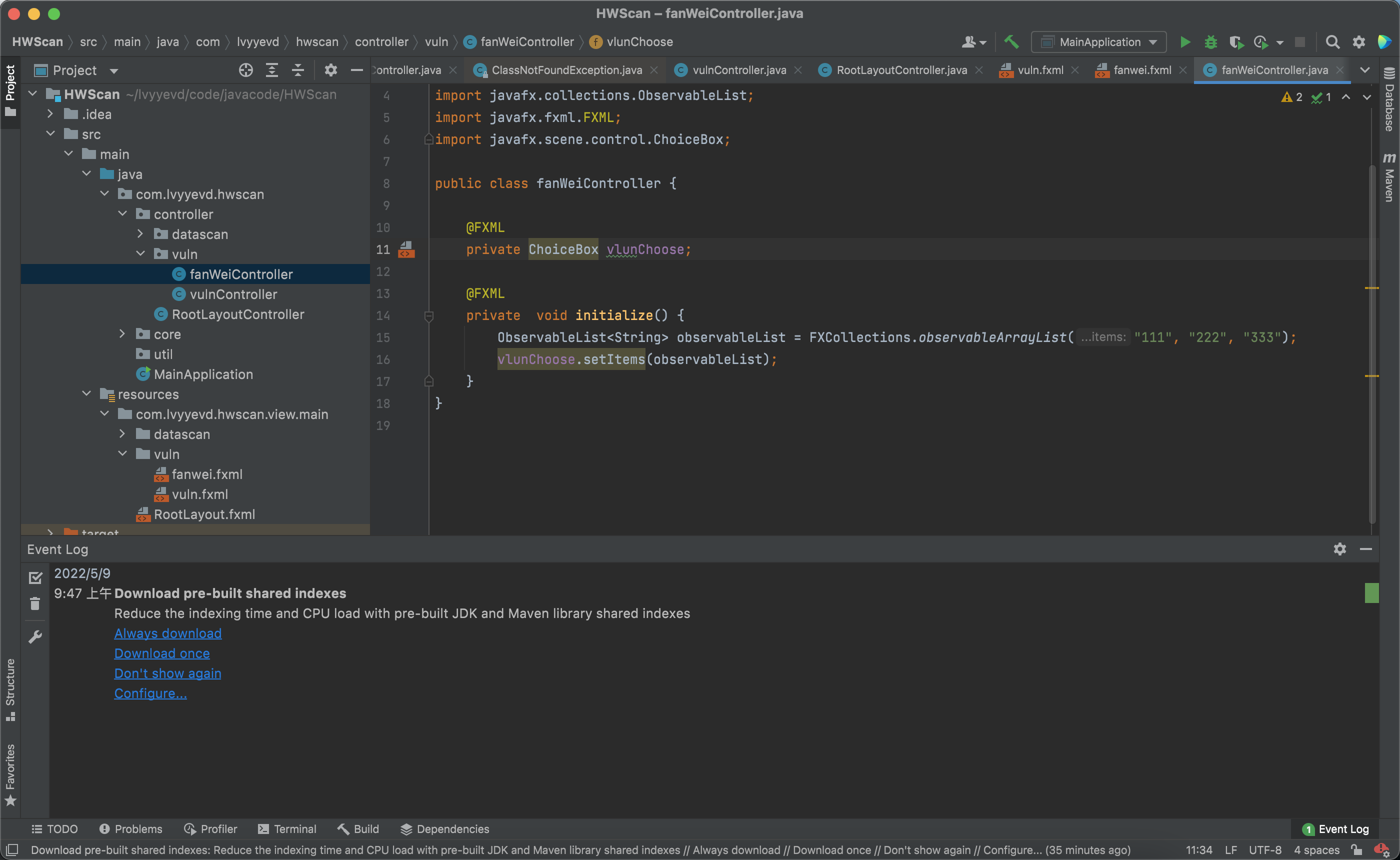Toggle the Event Log button in status bar
The image size is (1400, 860).
1335,828
